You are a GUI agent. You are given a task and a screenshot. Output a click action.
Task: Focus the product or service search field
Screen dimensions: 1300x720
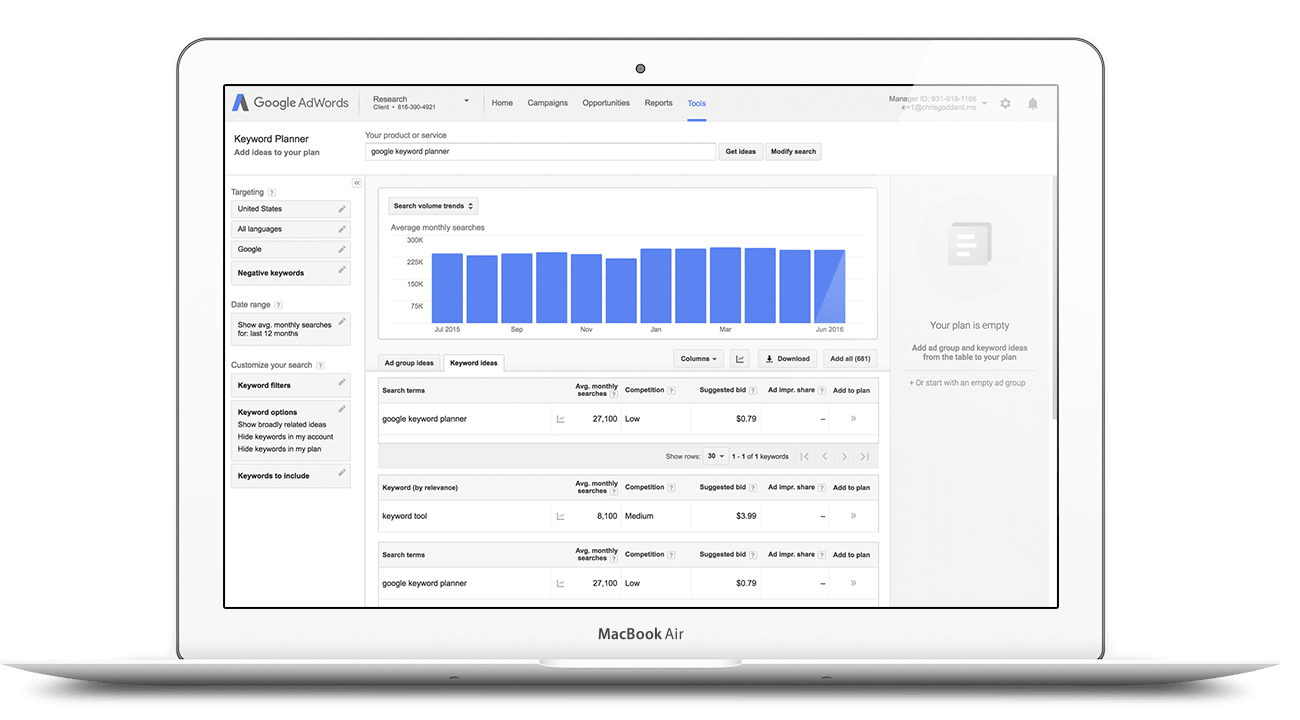tap(540, 152)
